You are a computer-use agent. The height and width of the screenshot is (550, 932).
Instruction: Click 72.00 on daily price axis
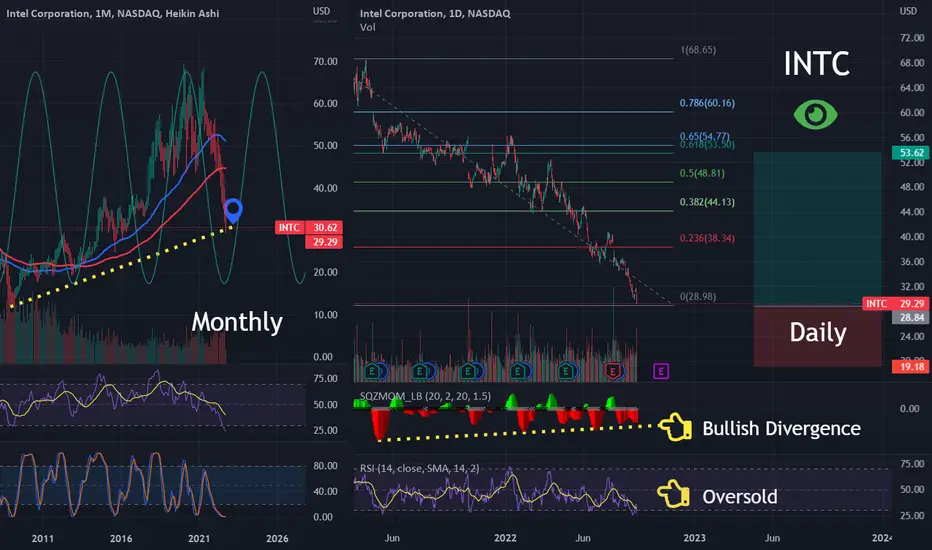click(912, 37)
